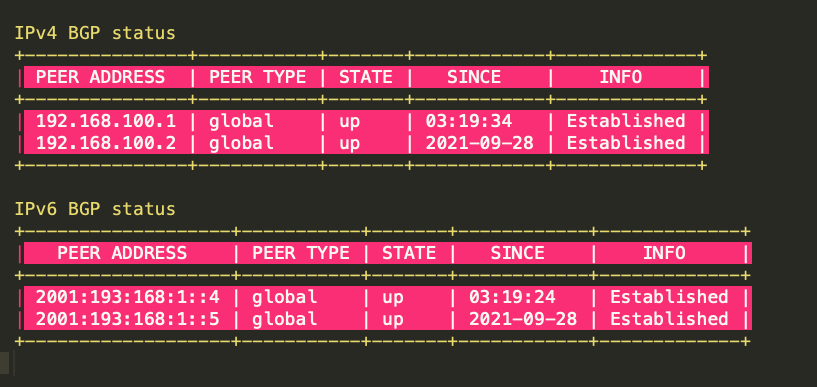Screen dimensions: 817x387
Task: Click the 2021-09-28 date in IPv4 table
Action: [479, 142]
